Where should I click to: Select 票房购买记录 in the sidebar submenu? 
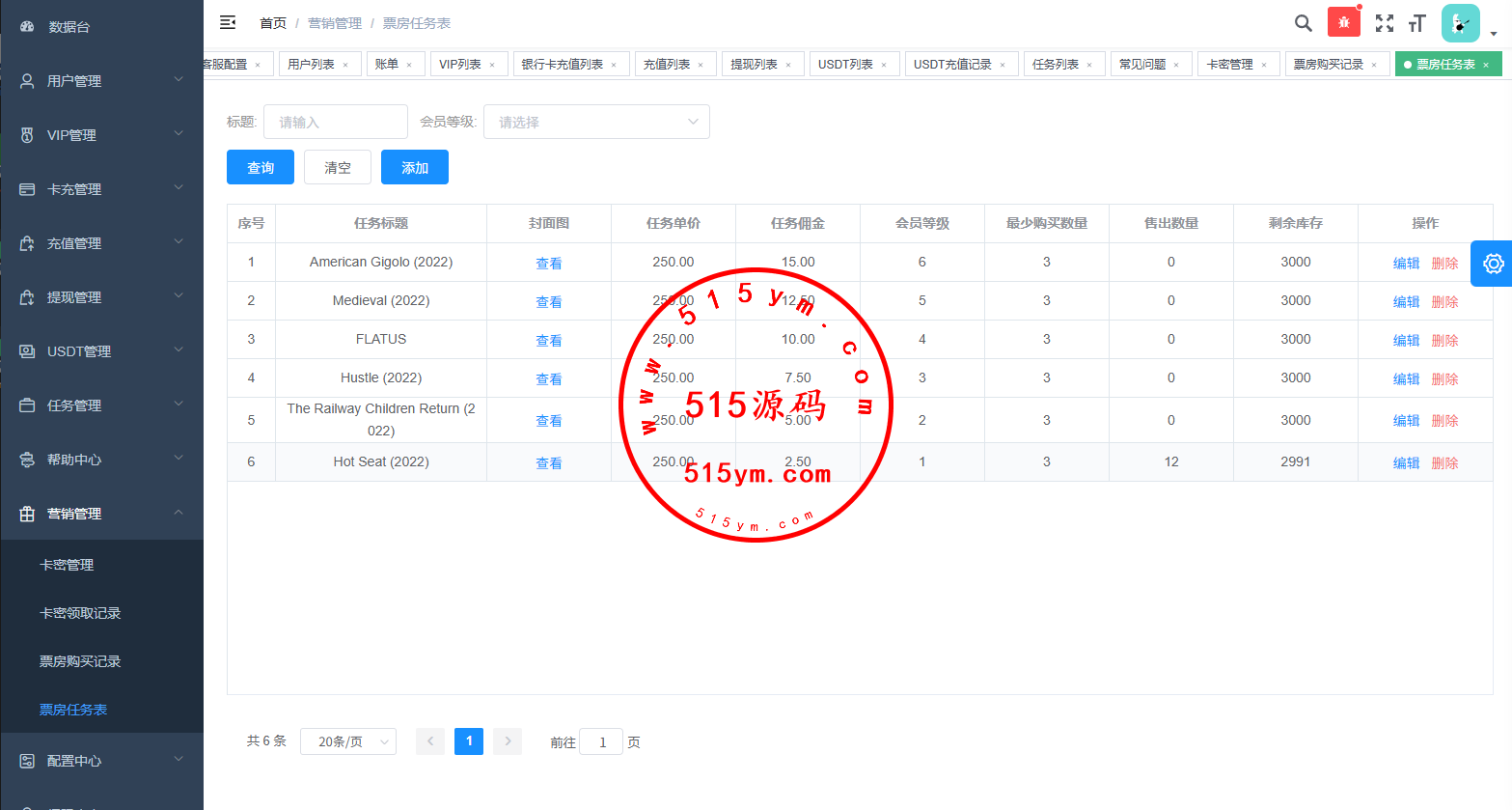pyautogui.click(x=80, y=661)
